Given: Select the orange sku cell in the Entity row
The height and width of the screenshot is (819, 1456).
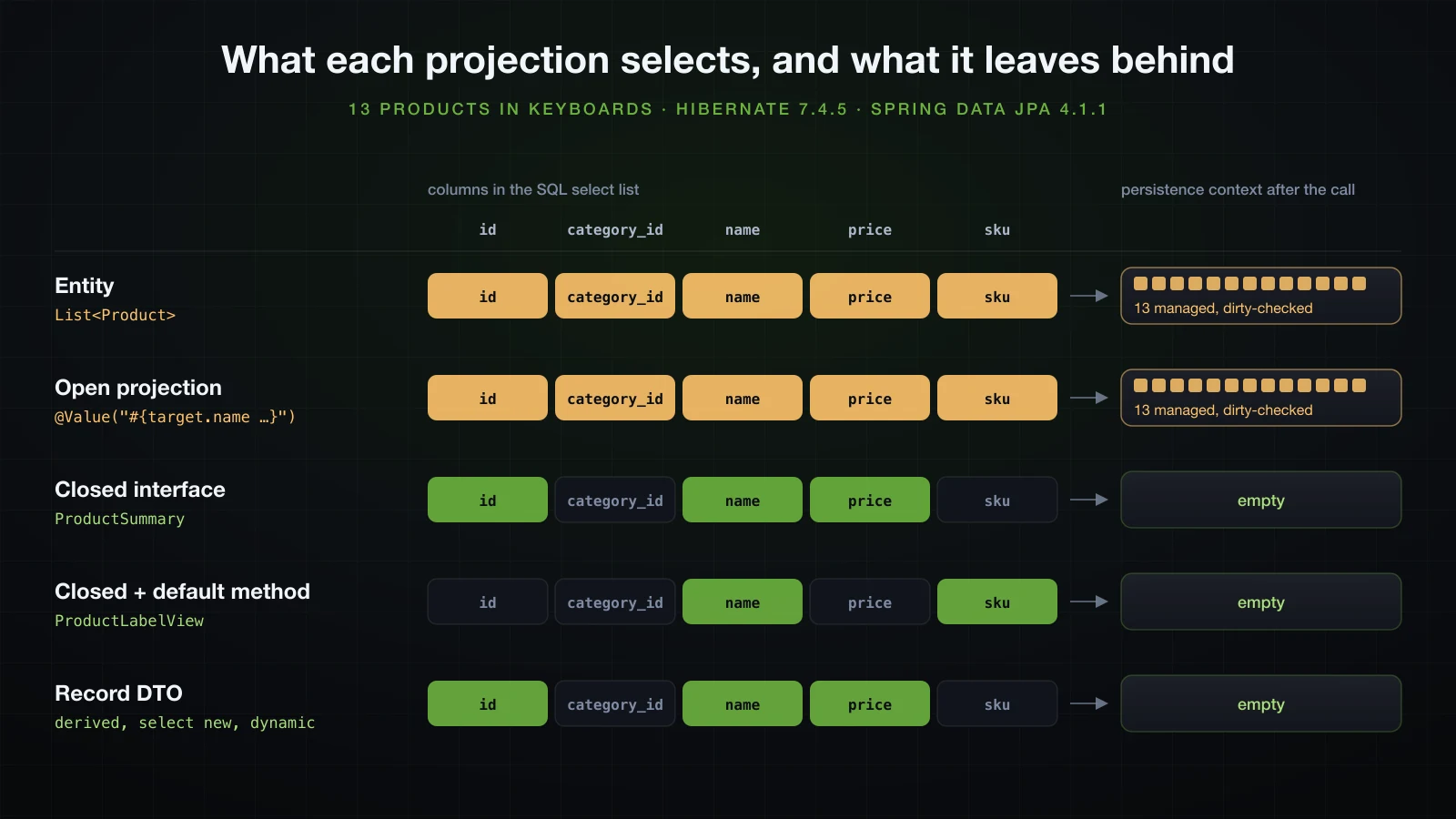Looking at the screenshot, I should [997, 296].
